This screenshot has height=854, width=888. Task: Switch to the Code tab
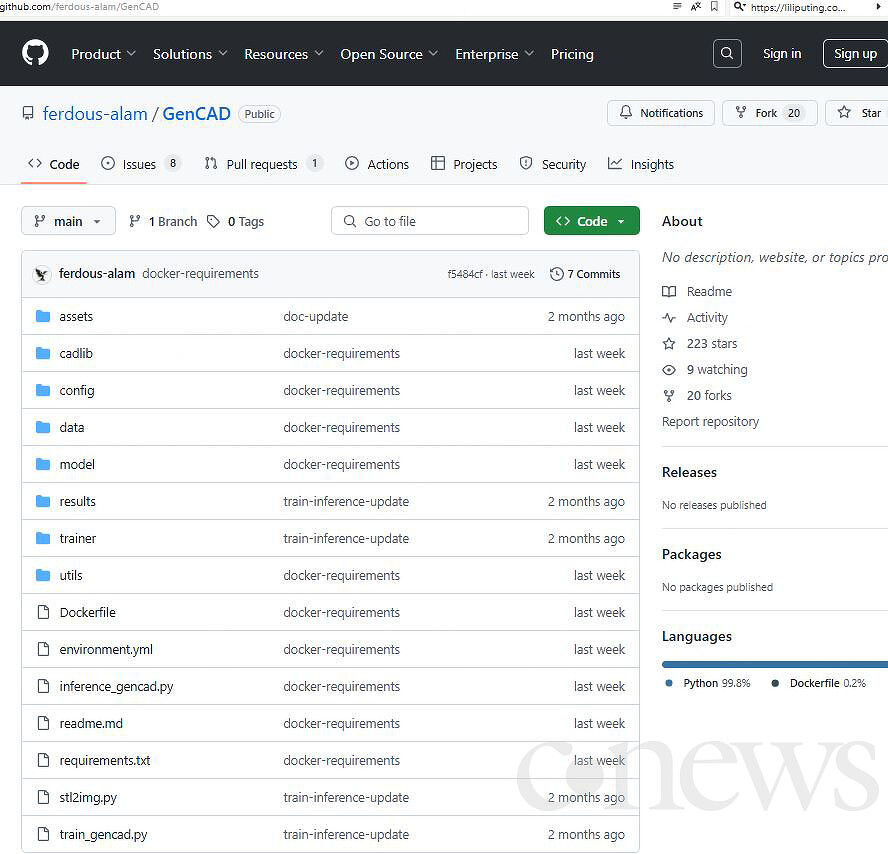54,164
